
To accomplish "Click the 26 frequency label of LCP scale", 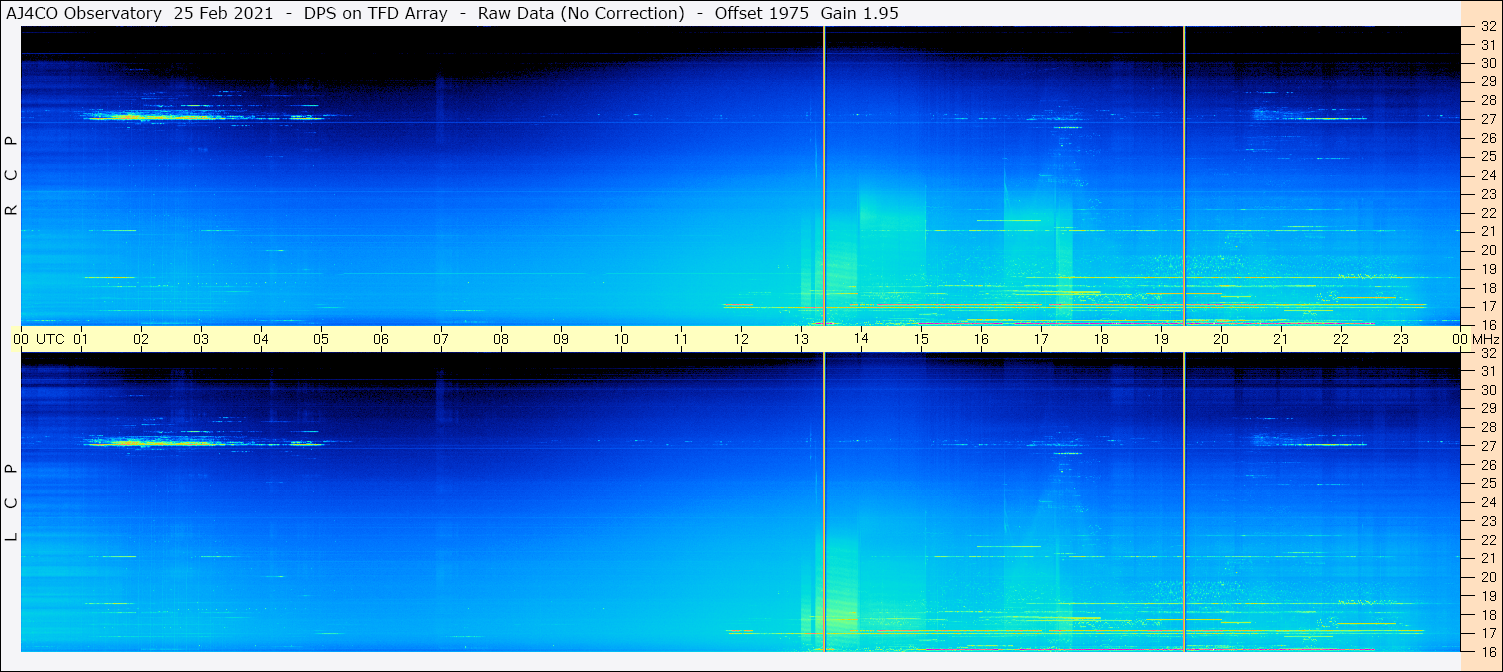I will click(x=1488, y=464).
